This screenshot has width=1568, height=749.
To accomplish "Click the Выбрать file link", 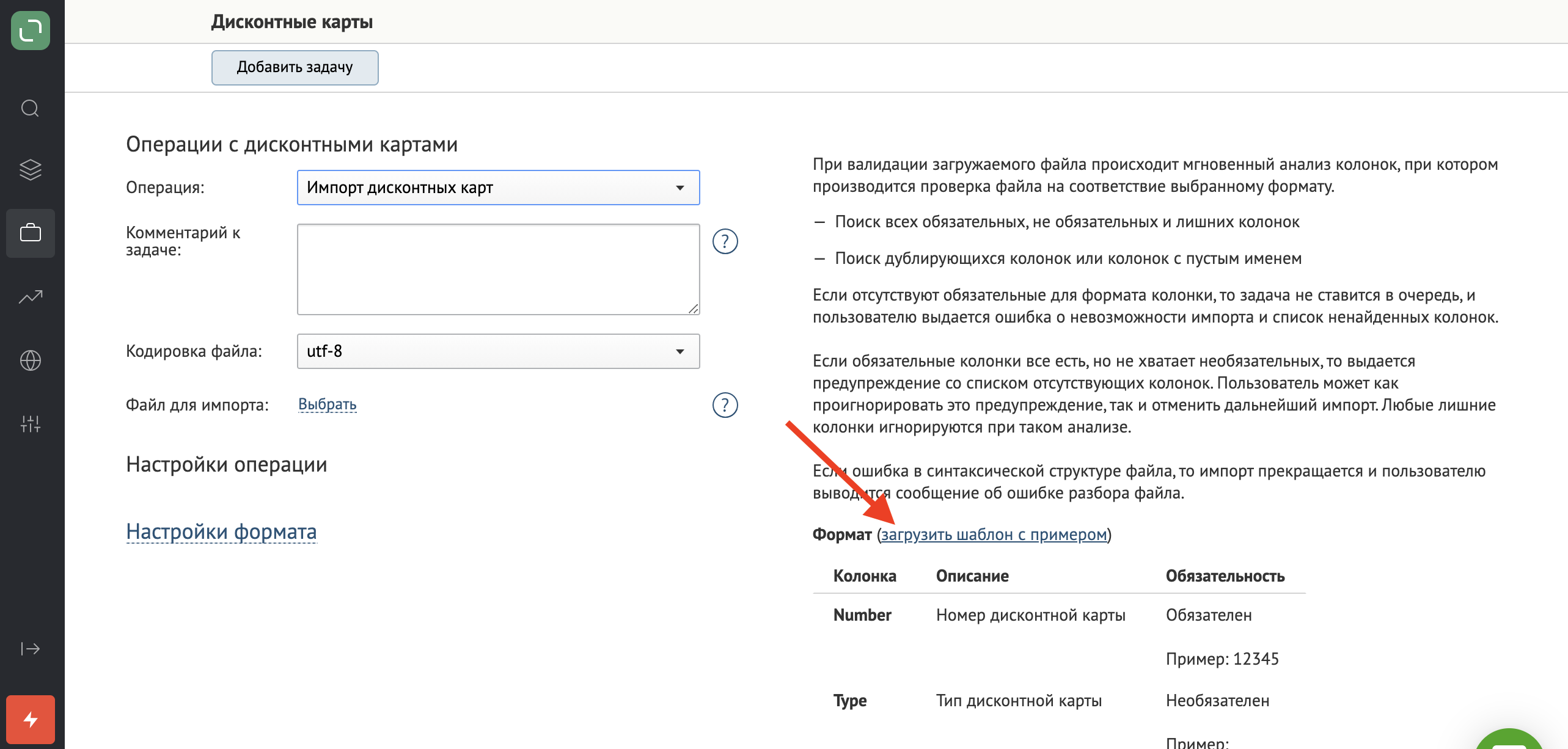I will pos(327,404).
